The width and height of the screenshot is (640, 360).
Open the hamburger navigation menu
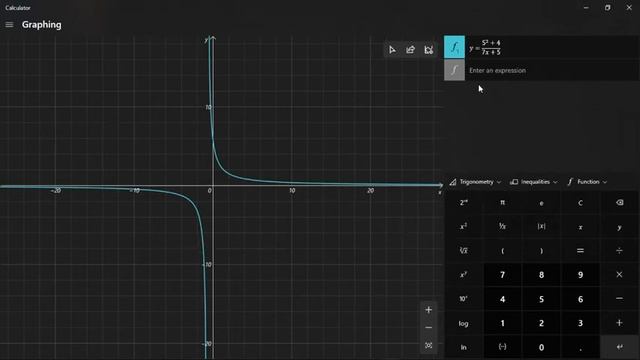tap(9, 25)
